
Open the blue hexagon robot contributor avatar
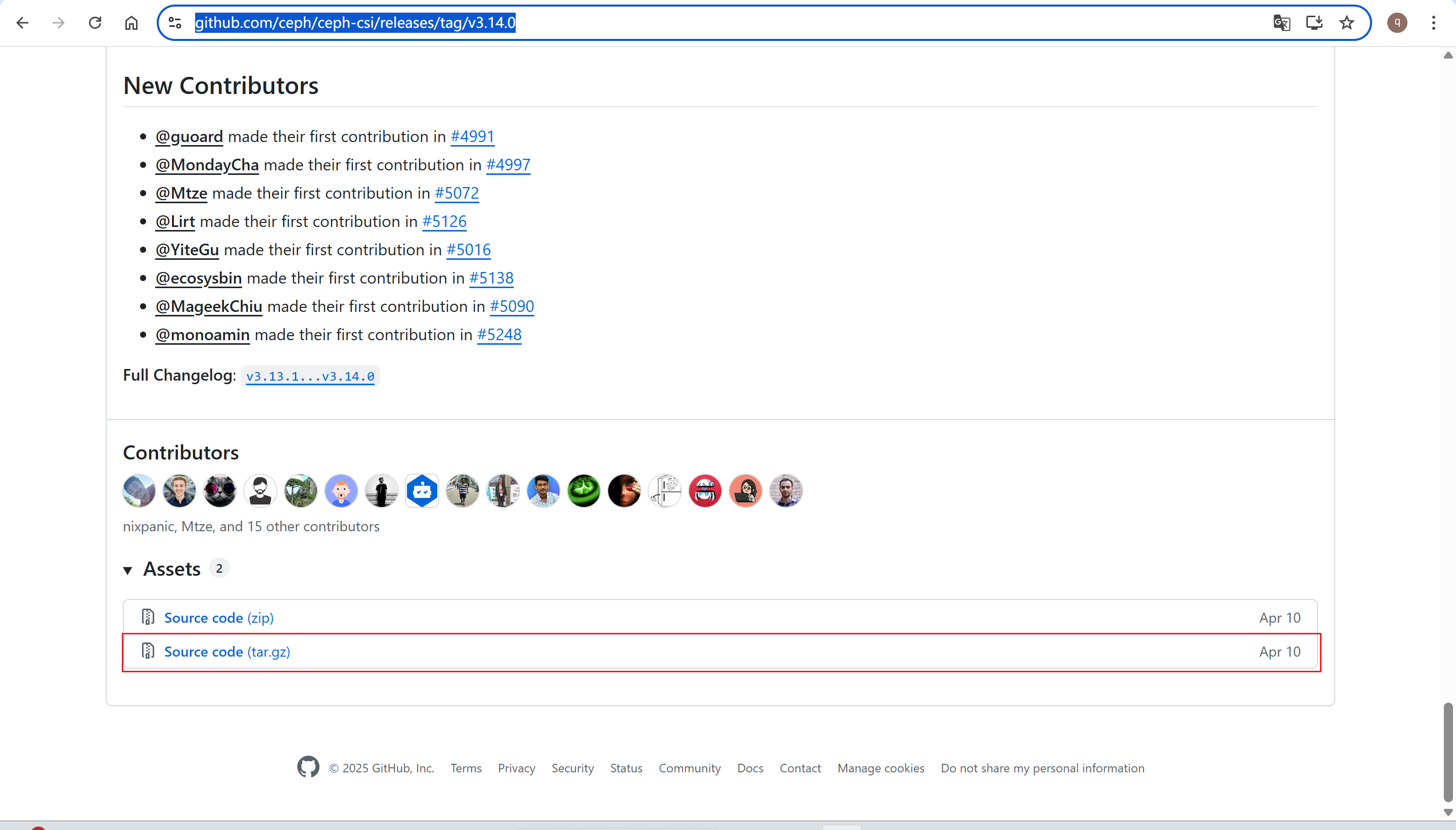pos(422,491)
